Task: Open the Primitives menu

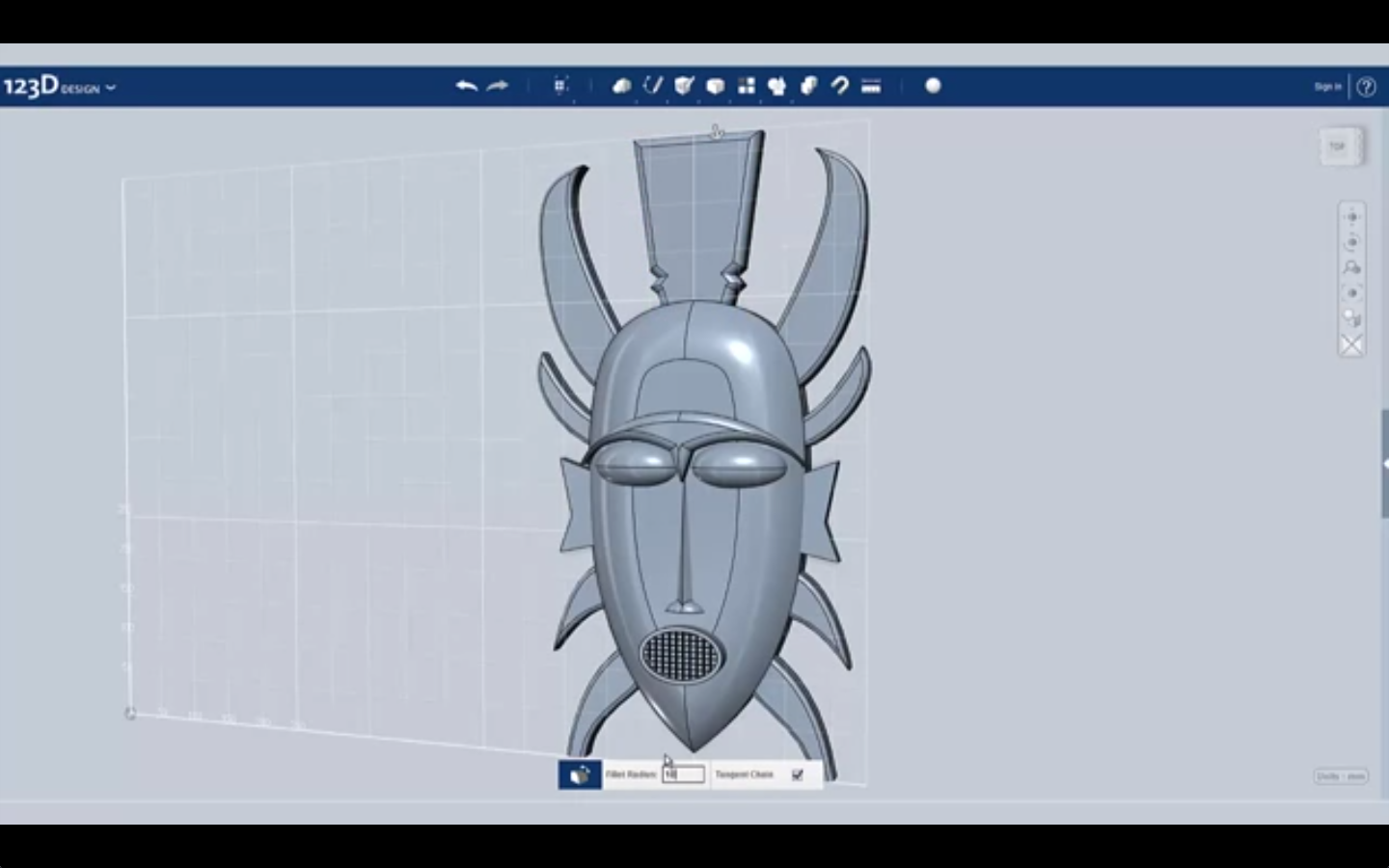Action: pos(622,86)
